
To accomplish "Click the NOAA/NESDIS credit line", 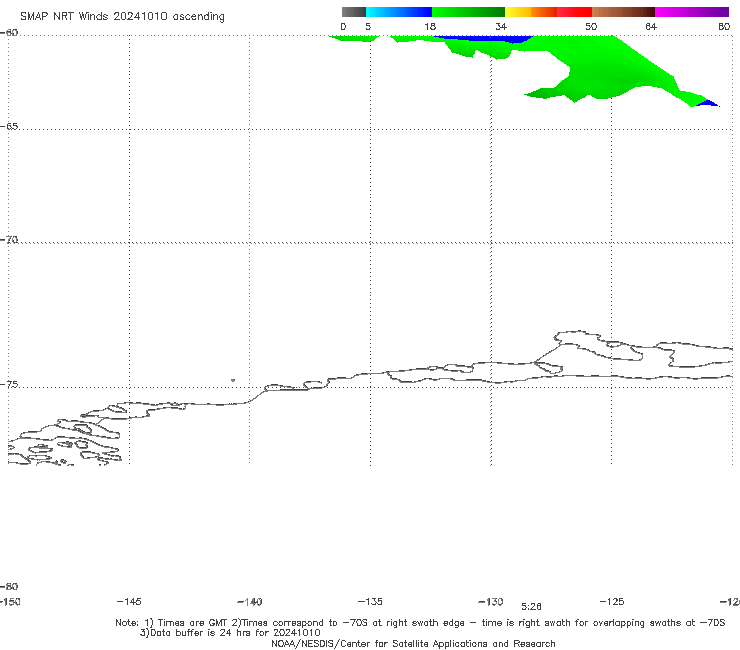I will click(x=413, y=643).
